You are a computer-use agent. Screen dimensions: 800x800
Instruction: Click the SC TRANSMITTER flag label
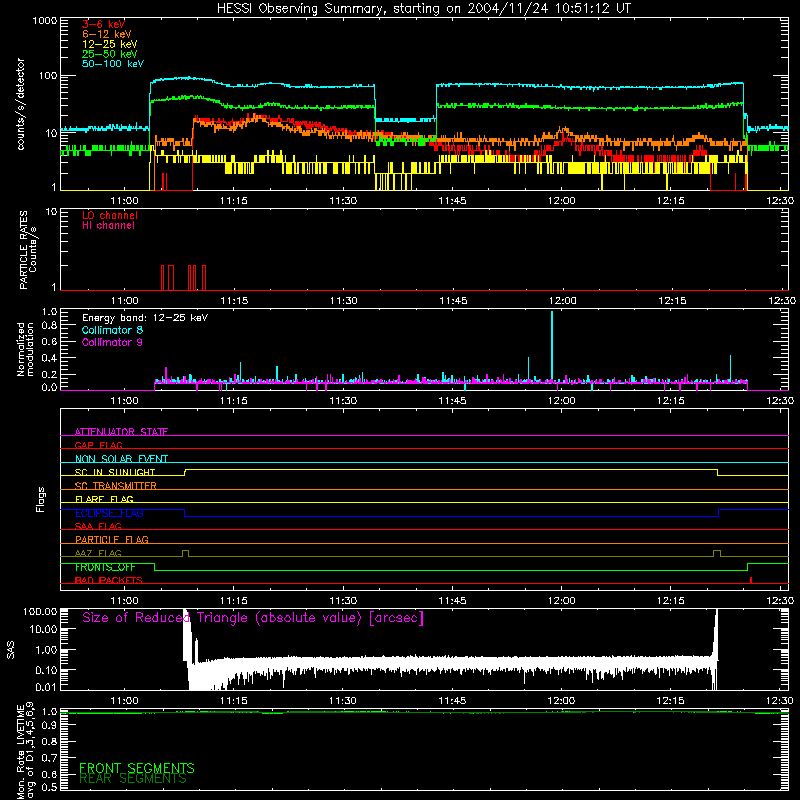(115, 485)
